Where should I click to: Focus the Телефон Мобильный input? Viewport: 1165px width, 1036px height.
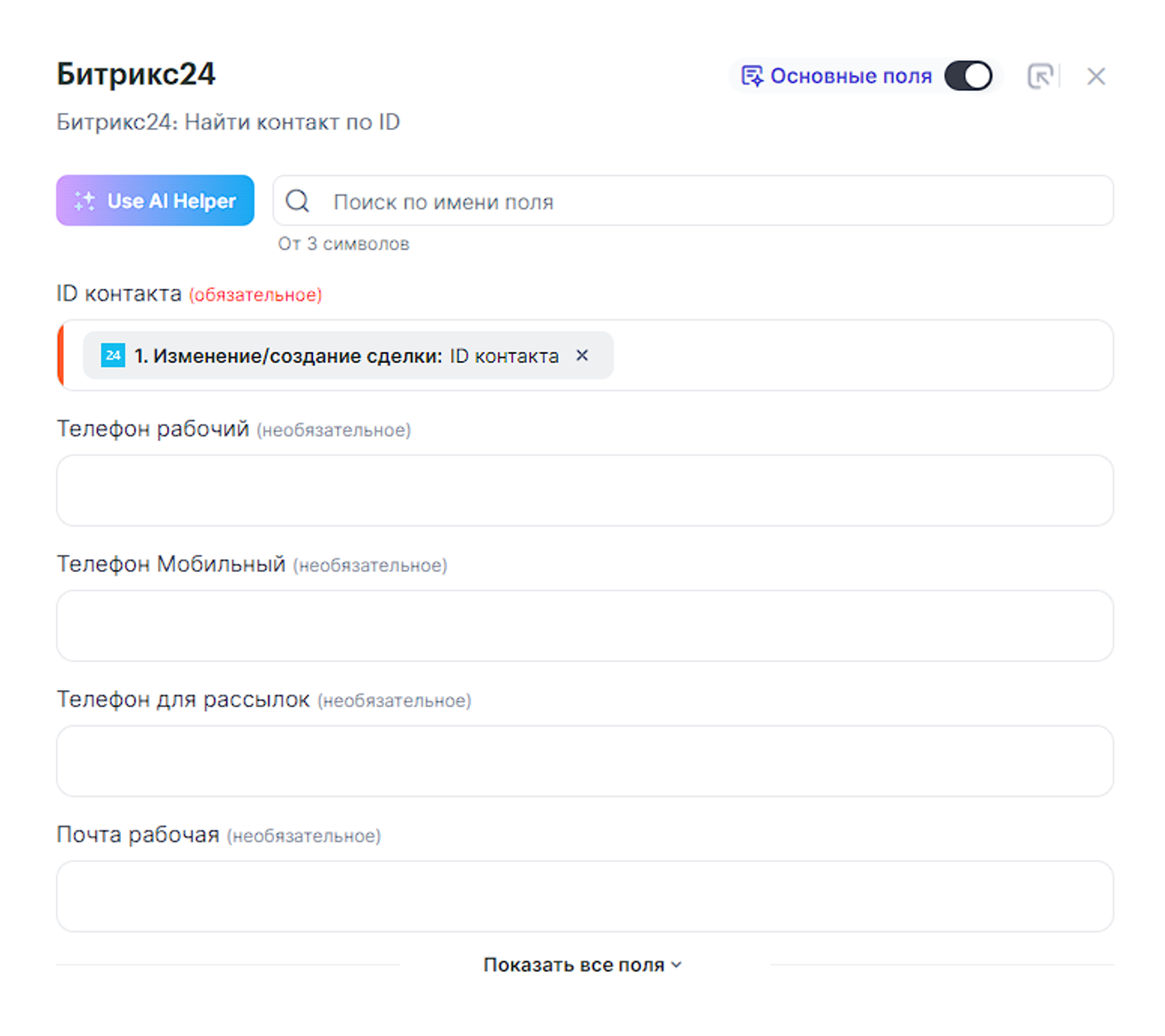[584, 626]
